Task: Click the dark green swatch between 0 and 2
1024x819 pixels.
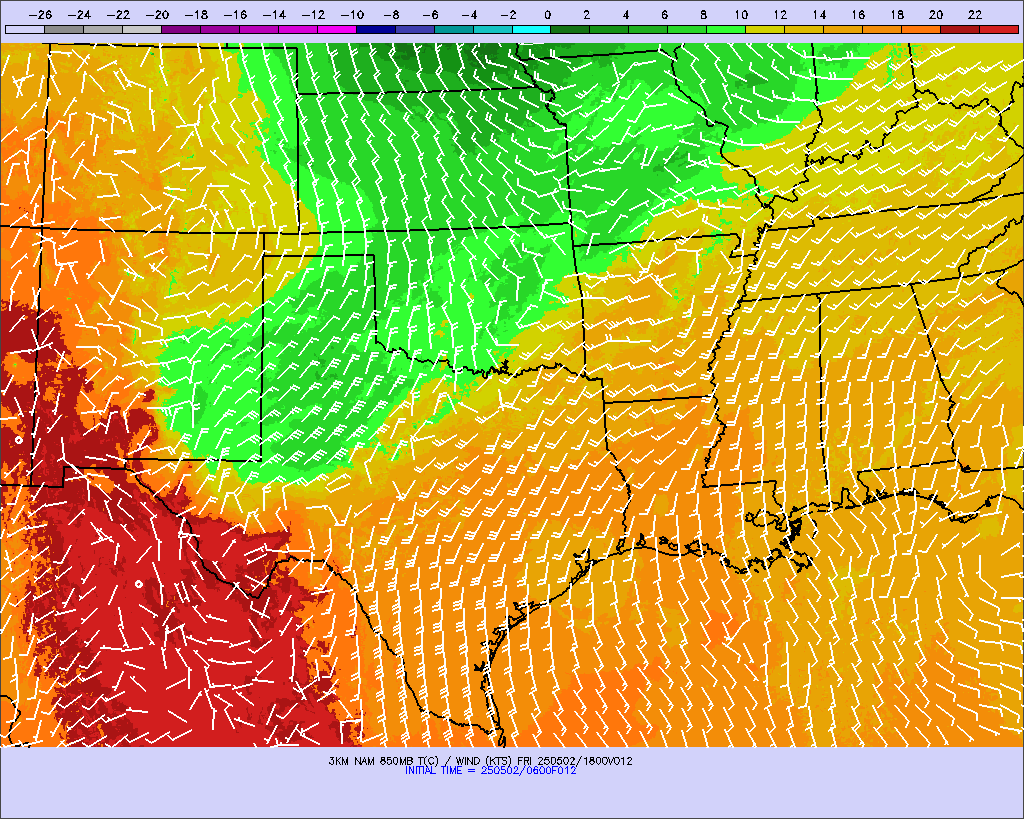Action: coord(570,29)
